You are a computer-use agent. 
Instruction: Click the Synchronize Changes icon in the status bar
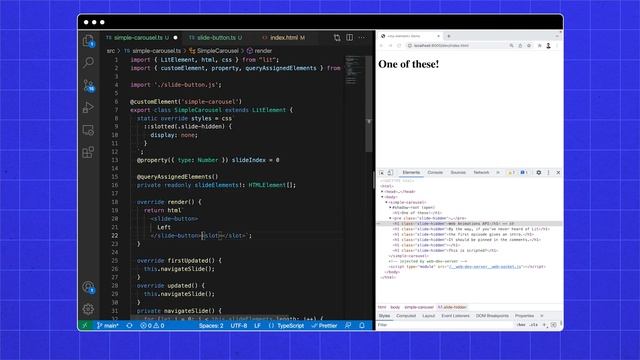click(x=129, y=325)
